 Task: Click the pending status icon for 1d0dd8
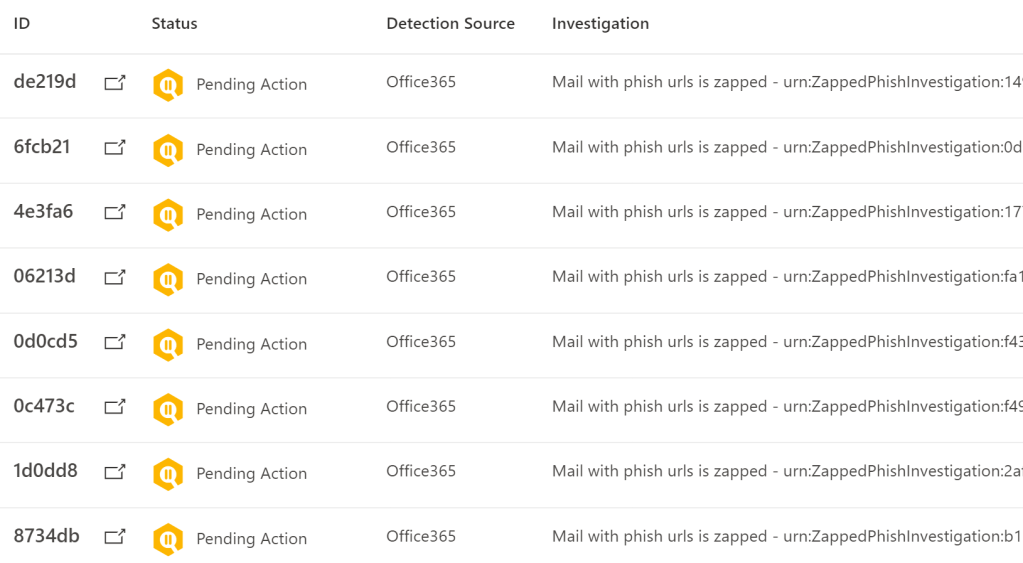(x=168, y=474)
